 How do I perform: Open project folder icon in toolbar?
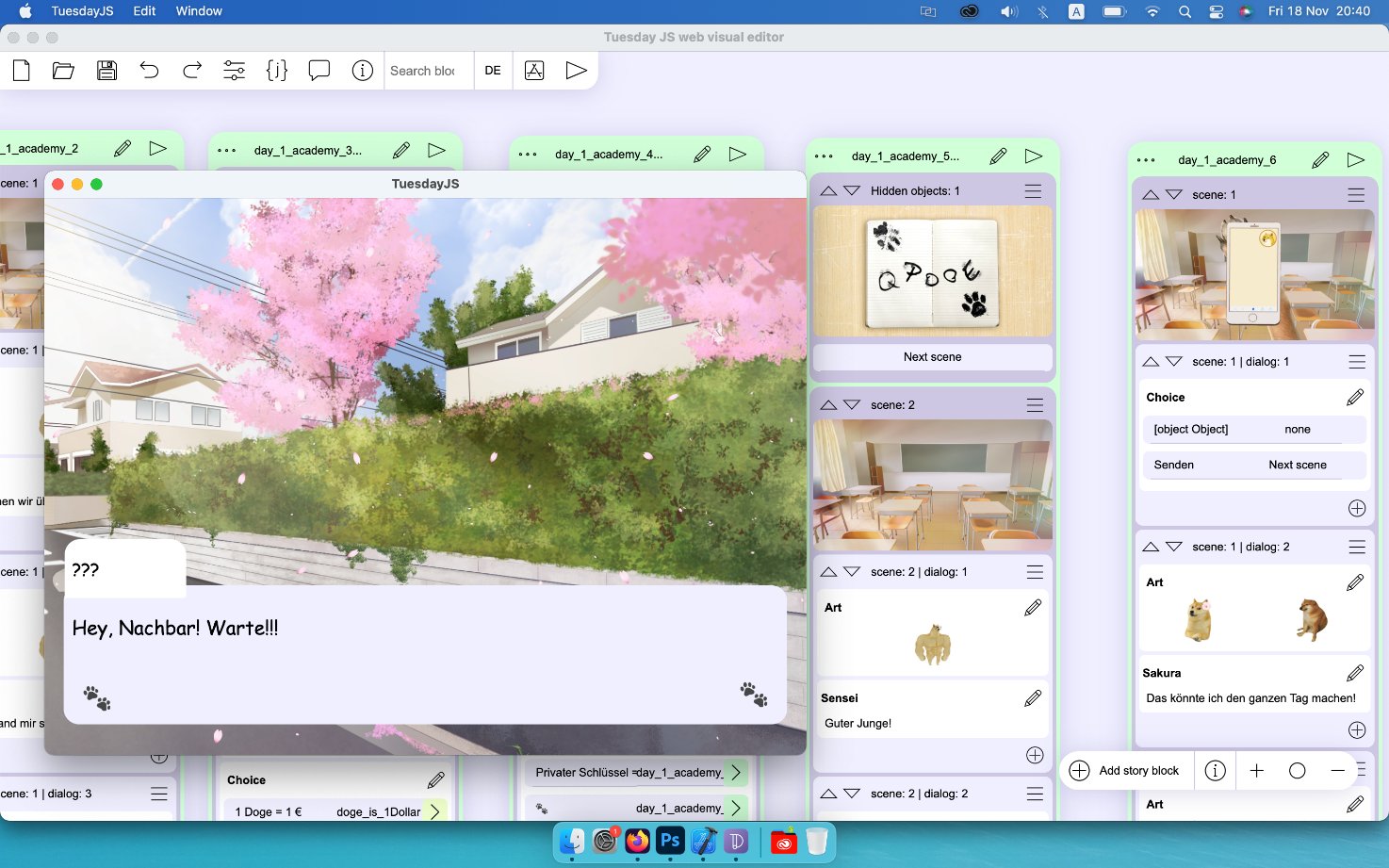tap(63, 71)
